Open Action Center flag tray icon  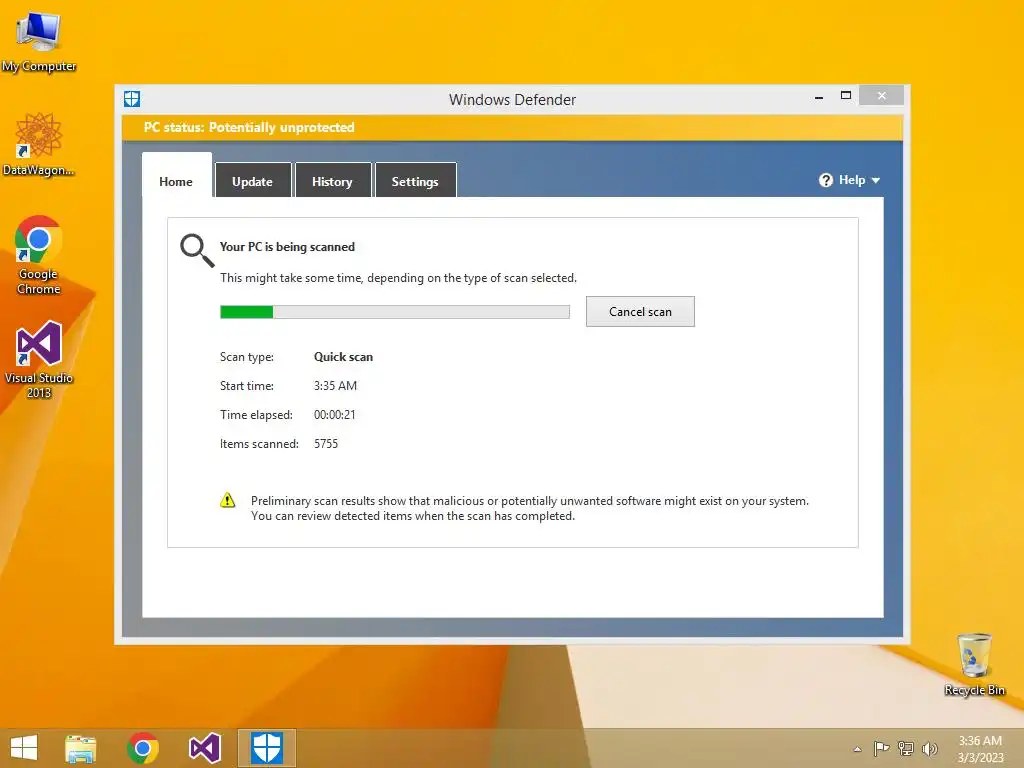[x=881, y=749]
